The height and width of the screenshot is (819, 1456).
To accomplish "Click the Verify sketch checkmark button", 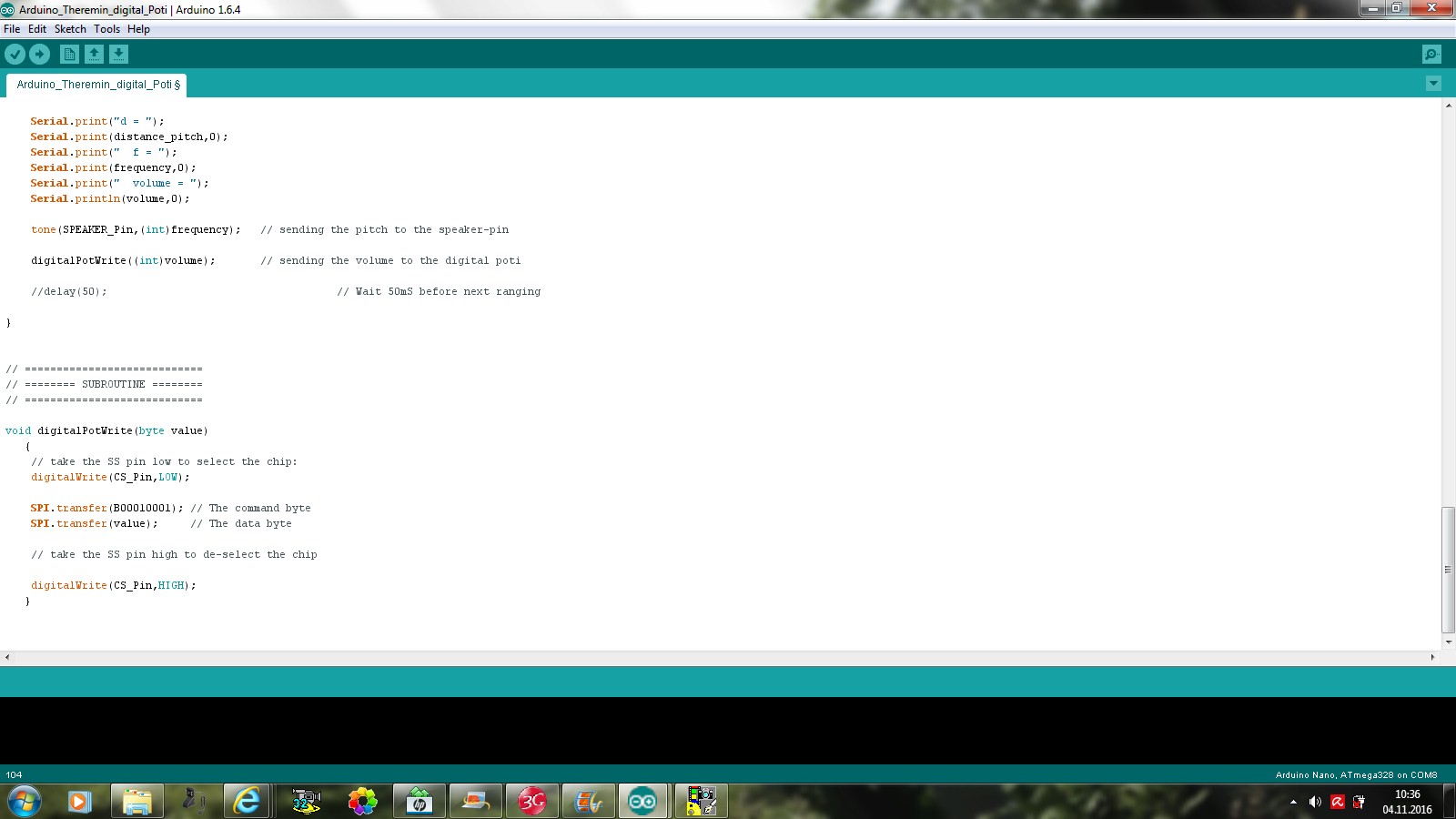I will click(15, 55).
